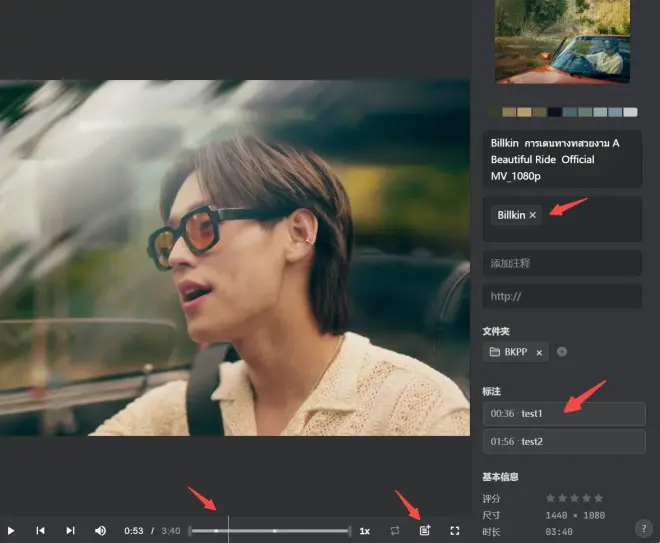Click the file name field
The image size is (660, 543).
pos(562,159)
